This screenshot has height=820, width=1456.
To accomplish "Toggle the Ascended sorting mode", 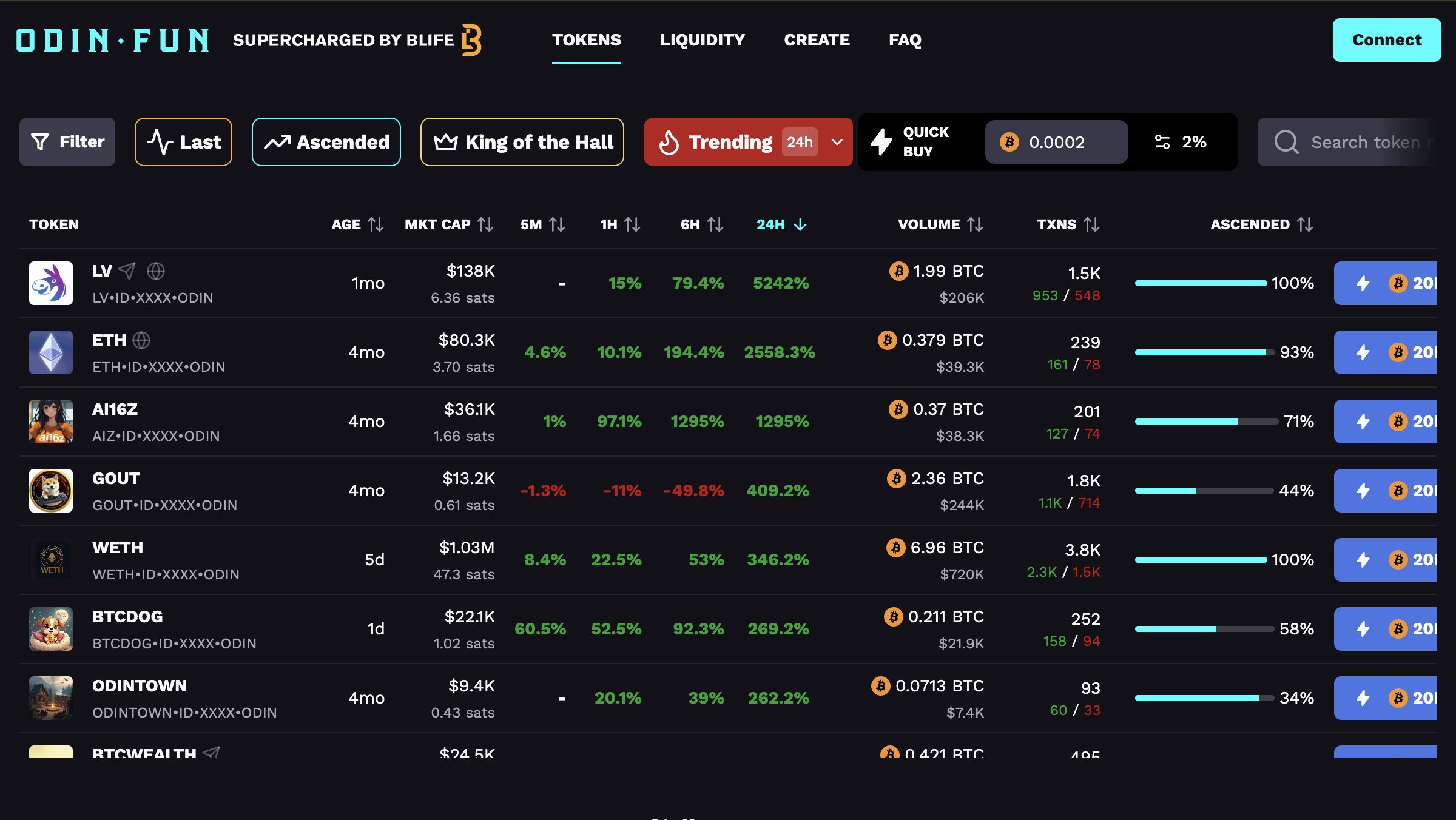I will (x=326, y=141).
